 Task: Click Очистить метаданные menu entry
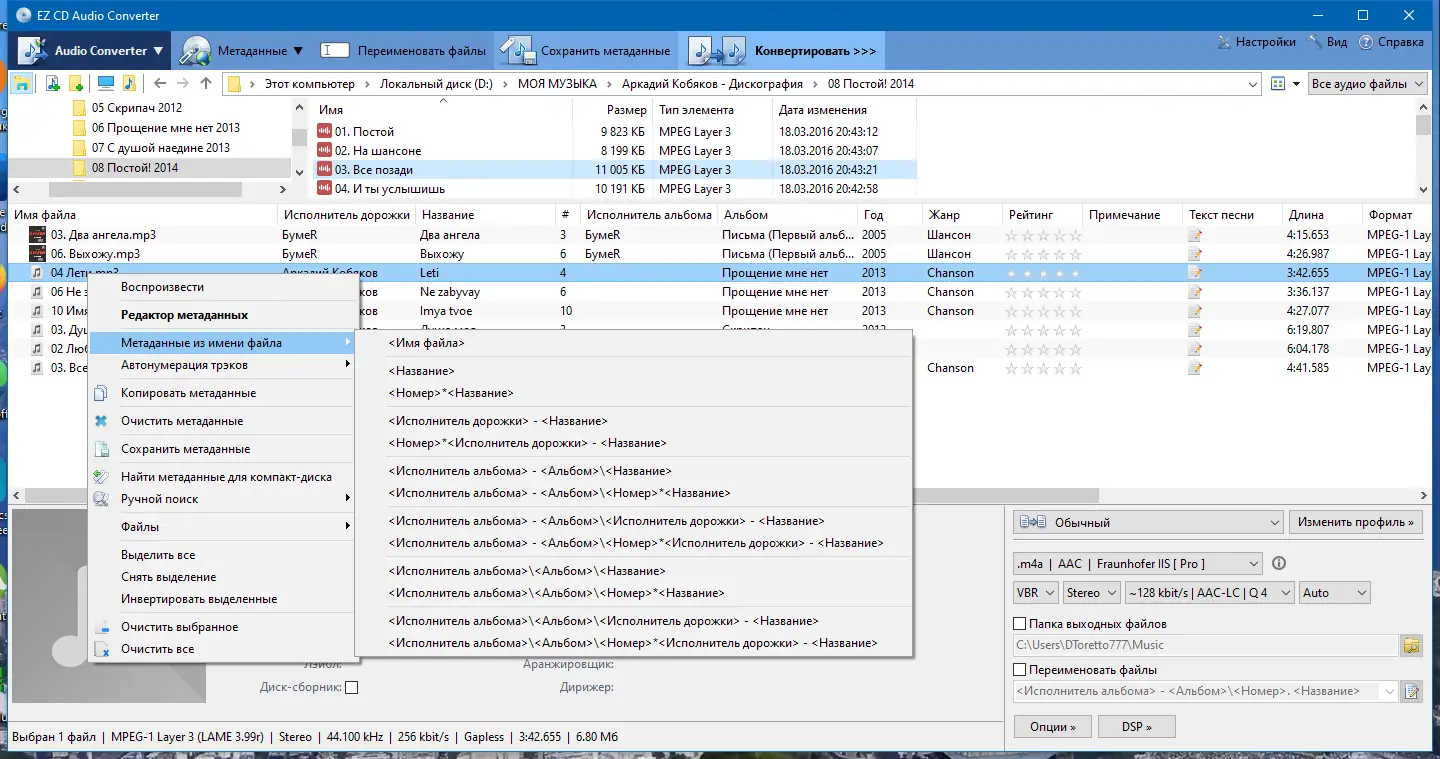coord(223,421)
